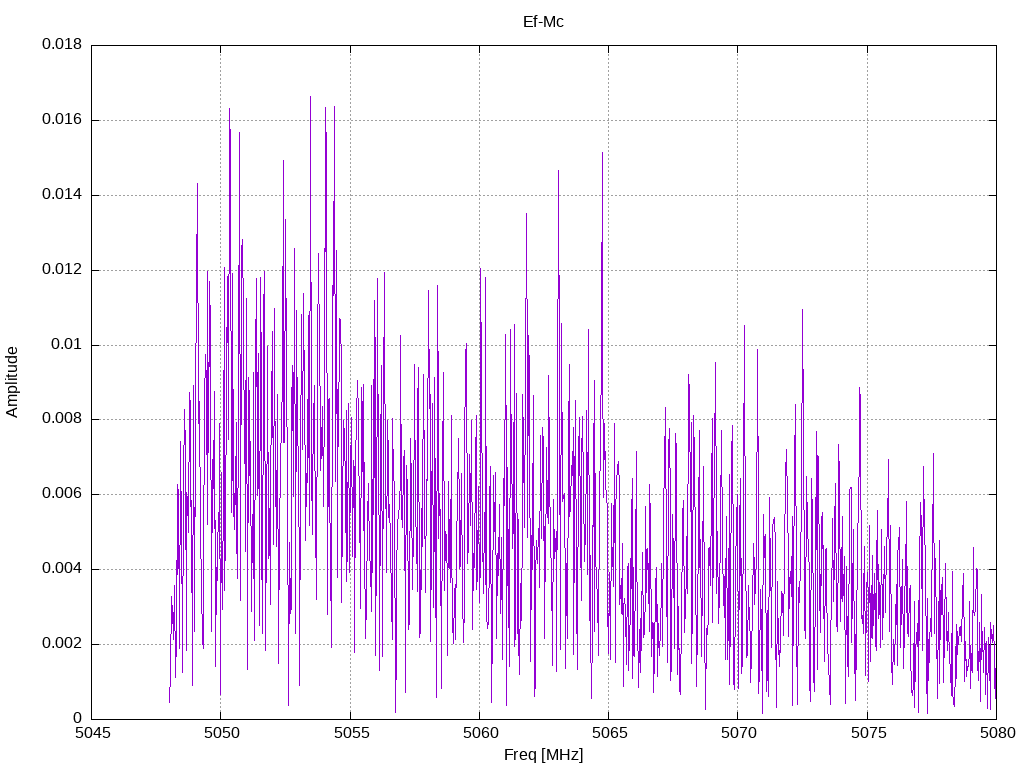Click the y-axis tick label 0 at origin

pyautogui.click(x=78, y=718)
